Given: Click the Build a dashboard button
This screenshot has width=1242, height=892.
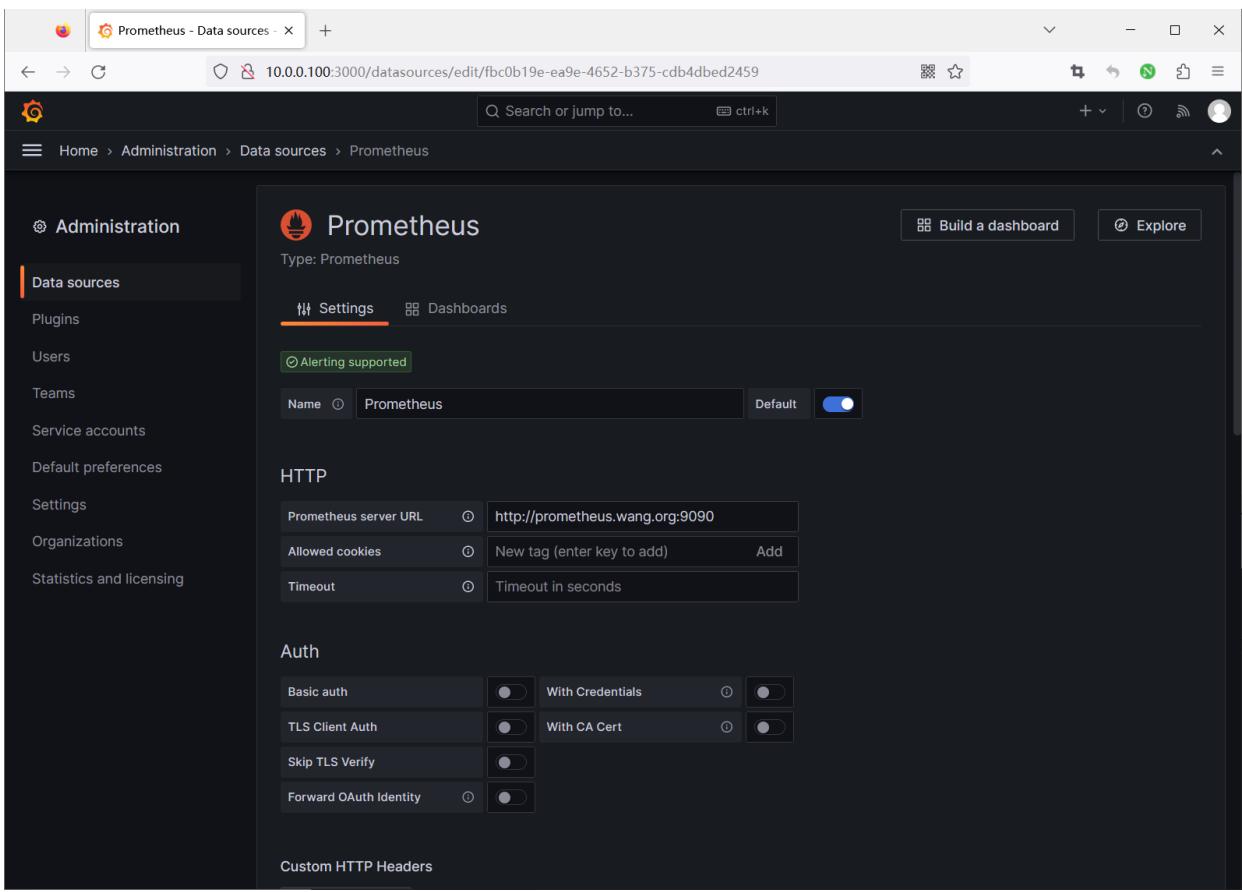Looking at the screenshot, I should pyautogui.click(x=987, y=225).
